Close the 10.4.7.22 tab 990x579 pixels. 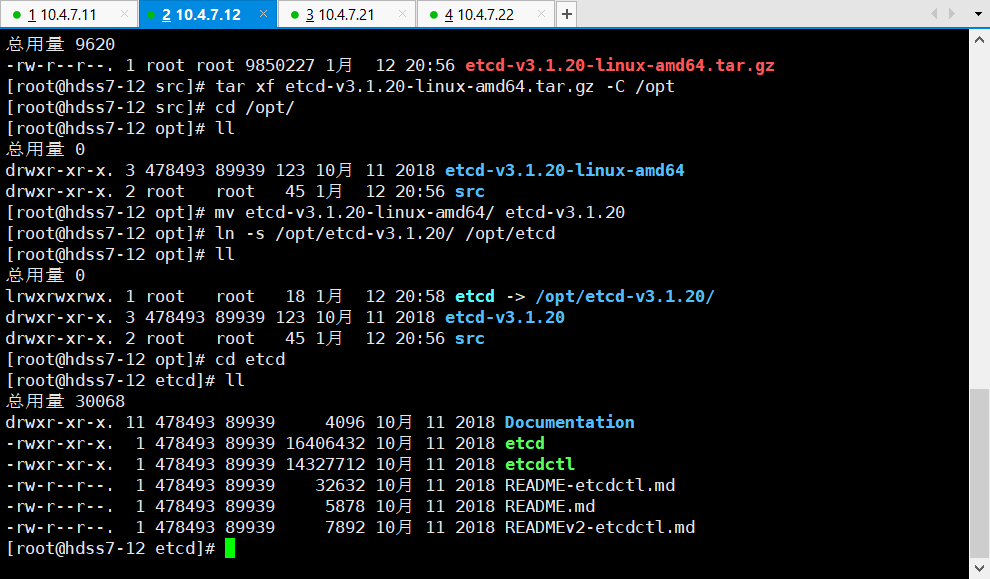(543, 14)
